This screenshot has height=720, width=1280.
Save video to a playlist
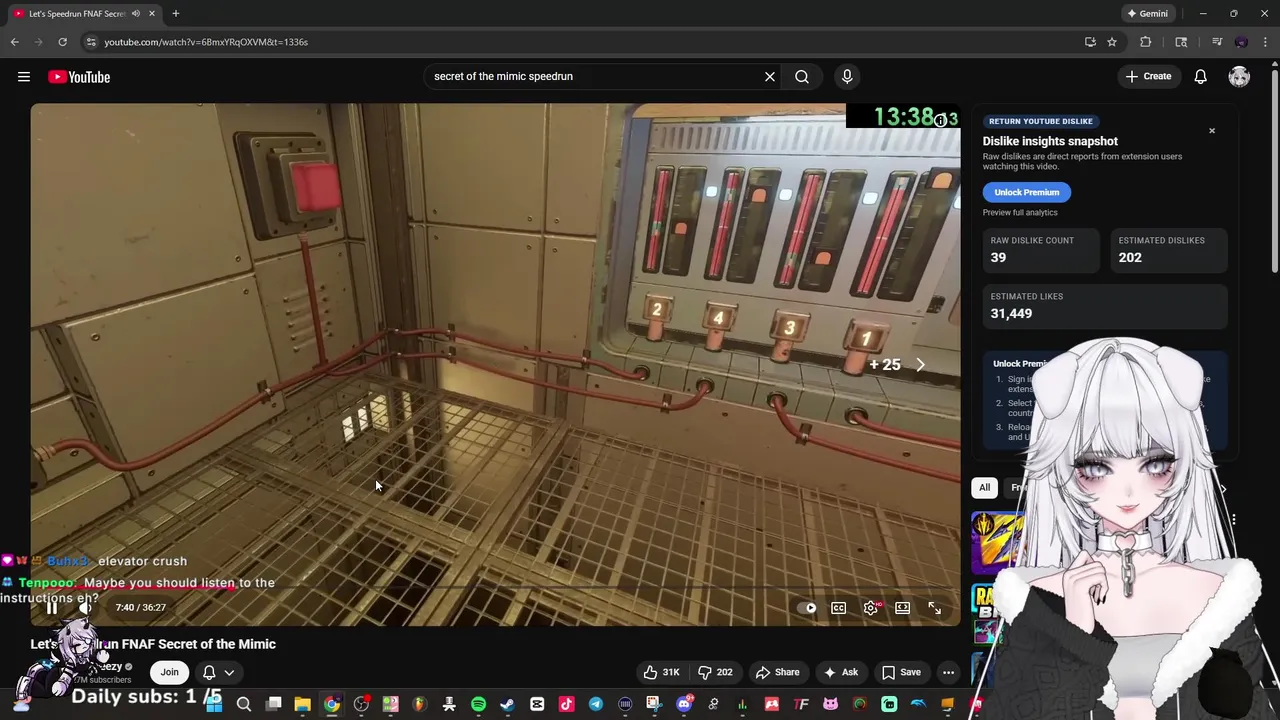900,672
